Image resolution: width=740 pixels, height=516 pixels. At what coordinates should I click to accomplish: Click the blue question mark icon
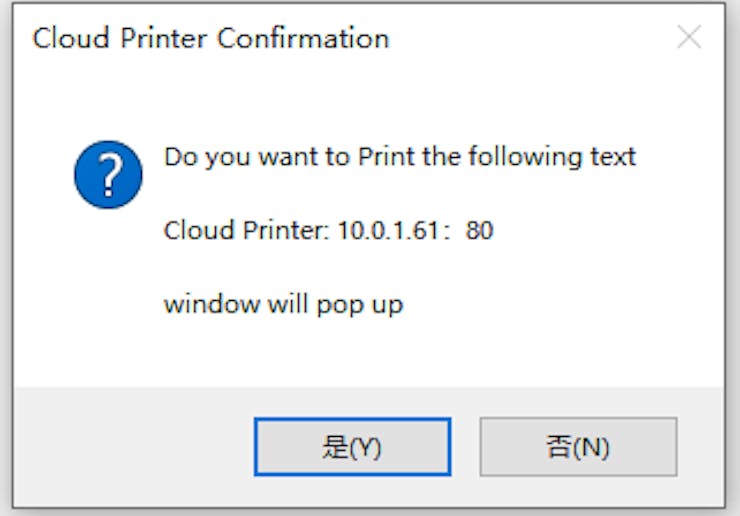[x=108, y=175]
